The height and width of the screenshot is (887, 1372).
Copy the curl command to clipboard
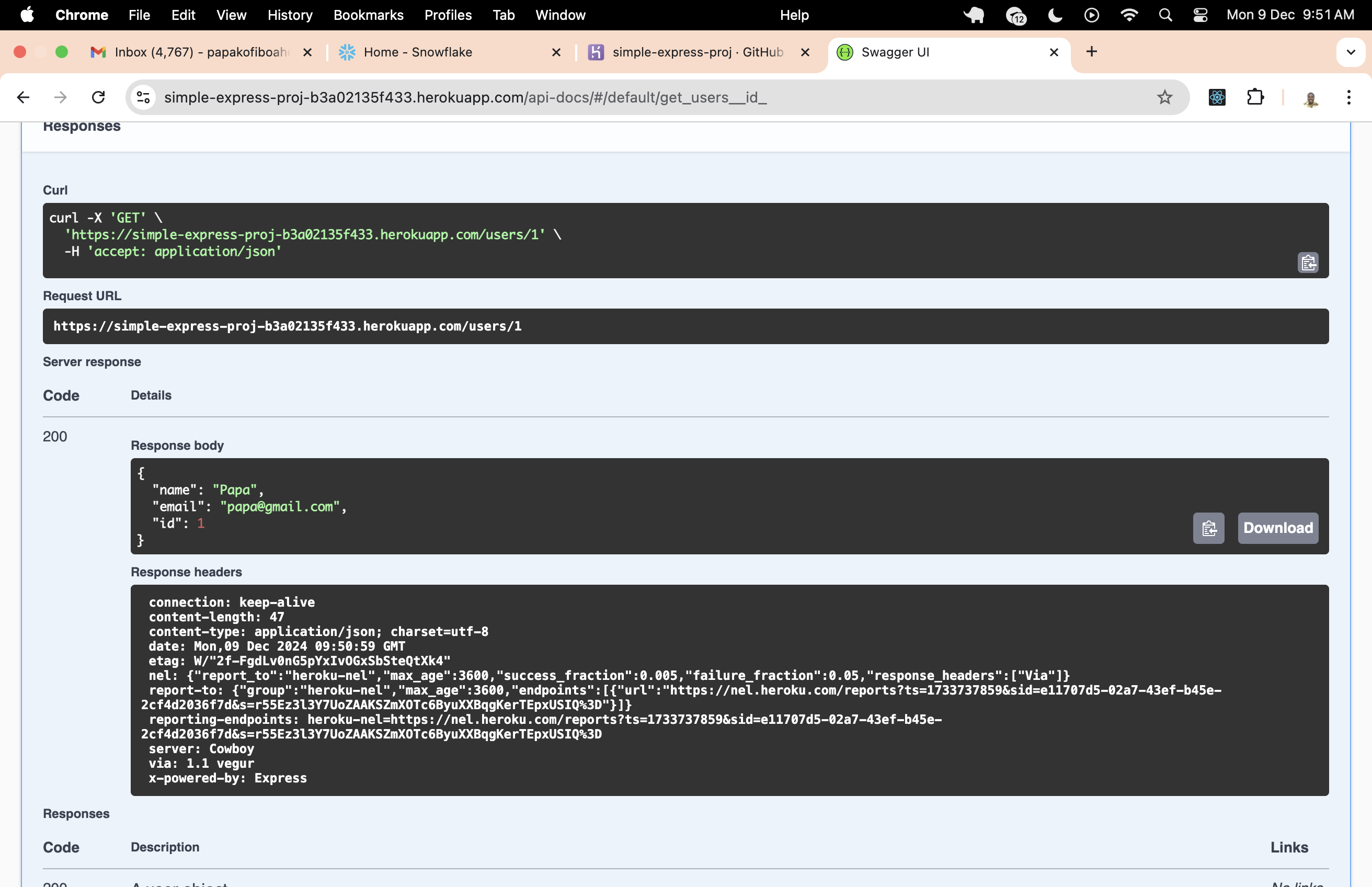click(1308, 263)
